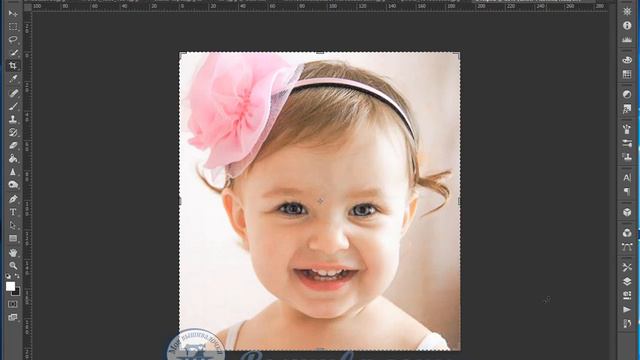
Task: Select the Crop tool
Action: point(13,66)
